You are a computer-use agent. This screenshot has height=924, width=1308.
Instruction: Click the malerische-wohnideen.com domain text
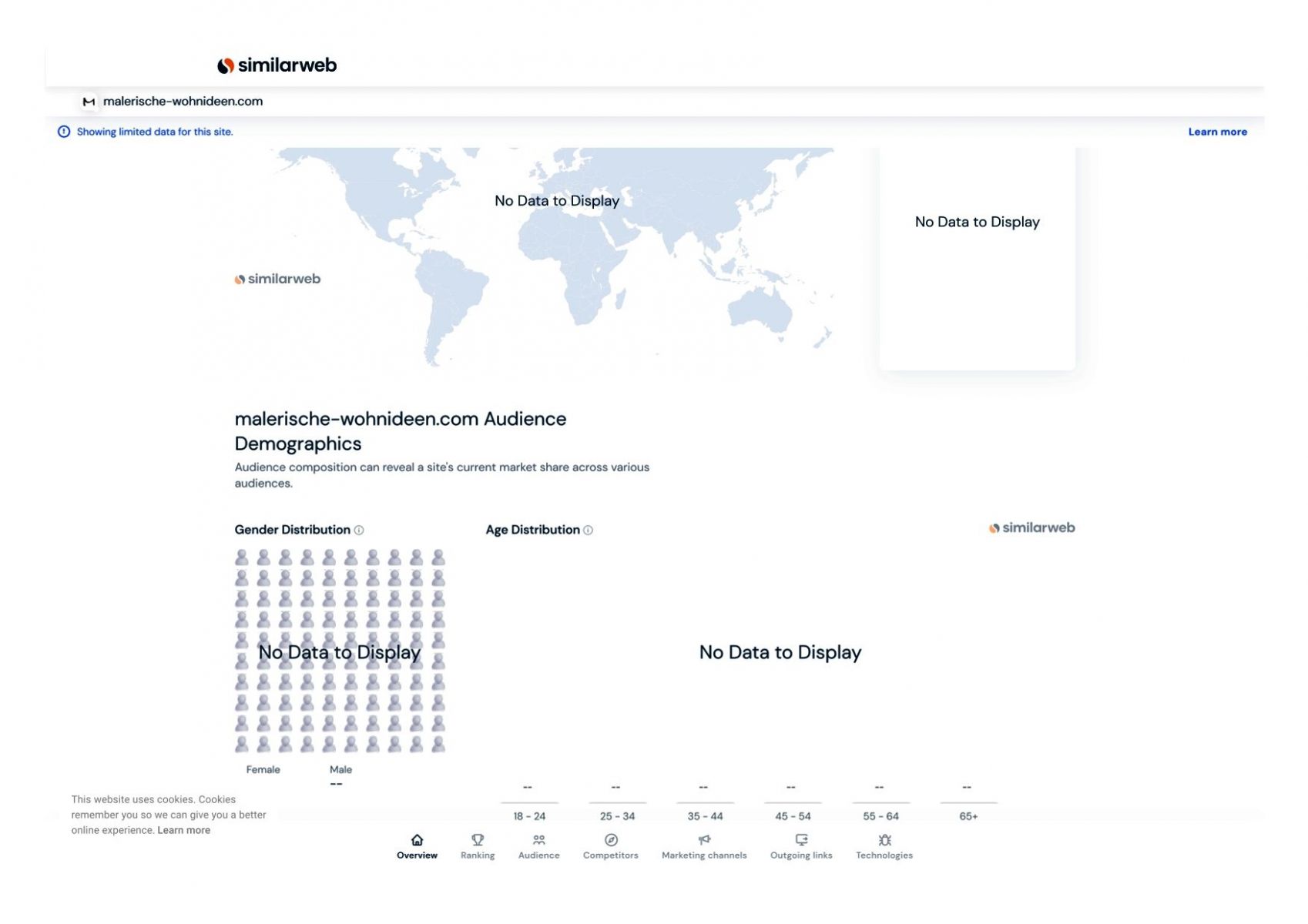pyautogui.click(x=183, y=101)
